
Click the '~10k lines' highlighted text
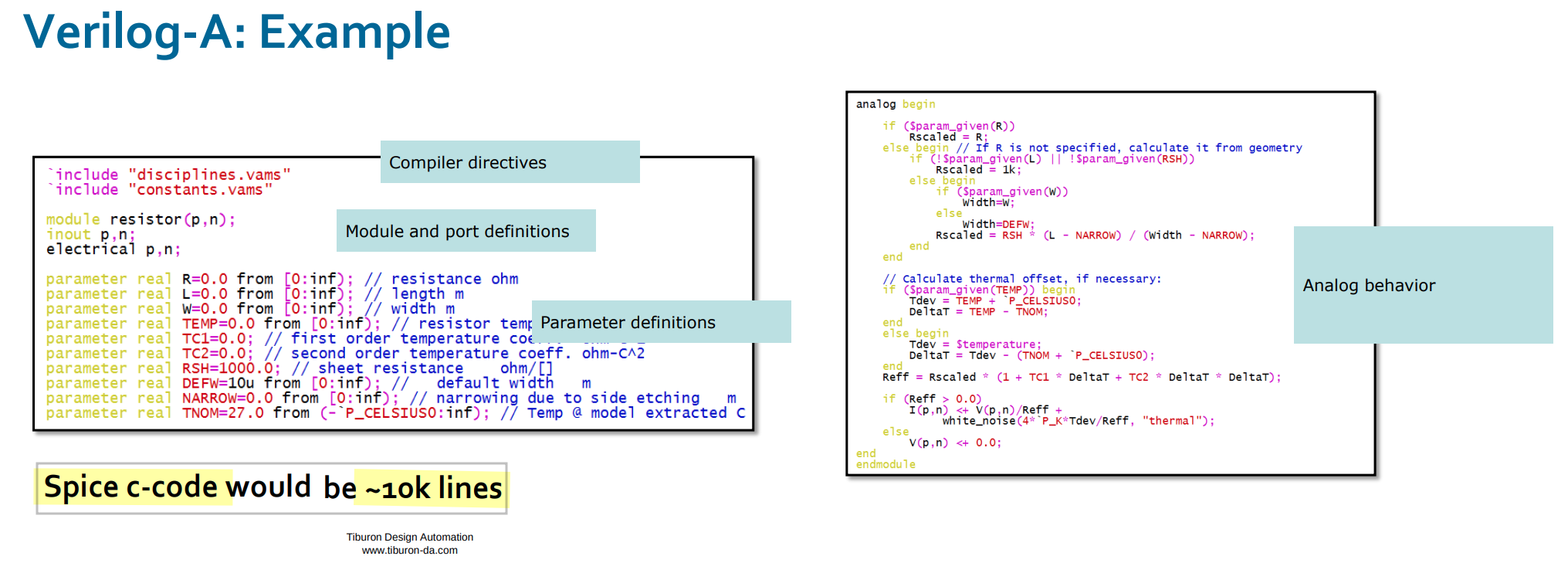click(x=433, y=488)
